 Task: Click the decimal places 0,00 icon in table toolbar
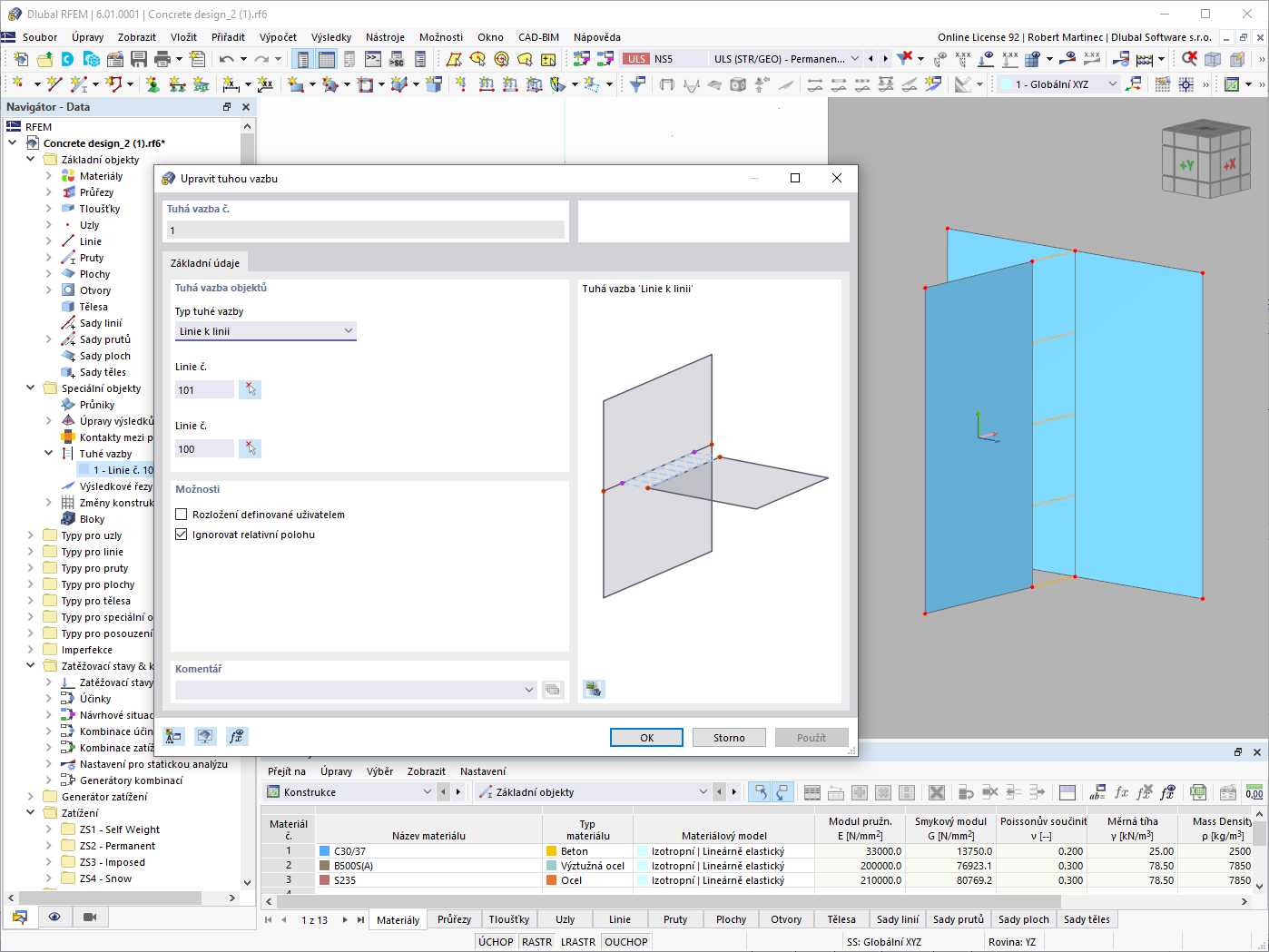pyautogui.click(x=1254, y=792)
